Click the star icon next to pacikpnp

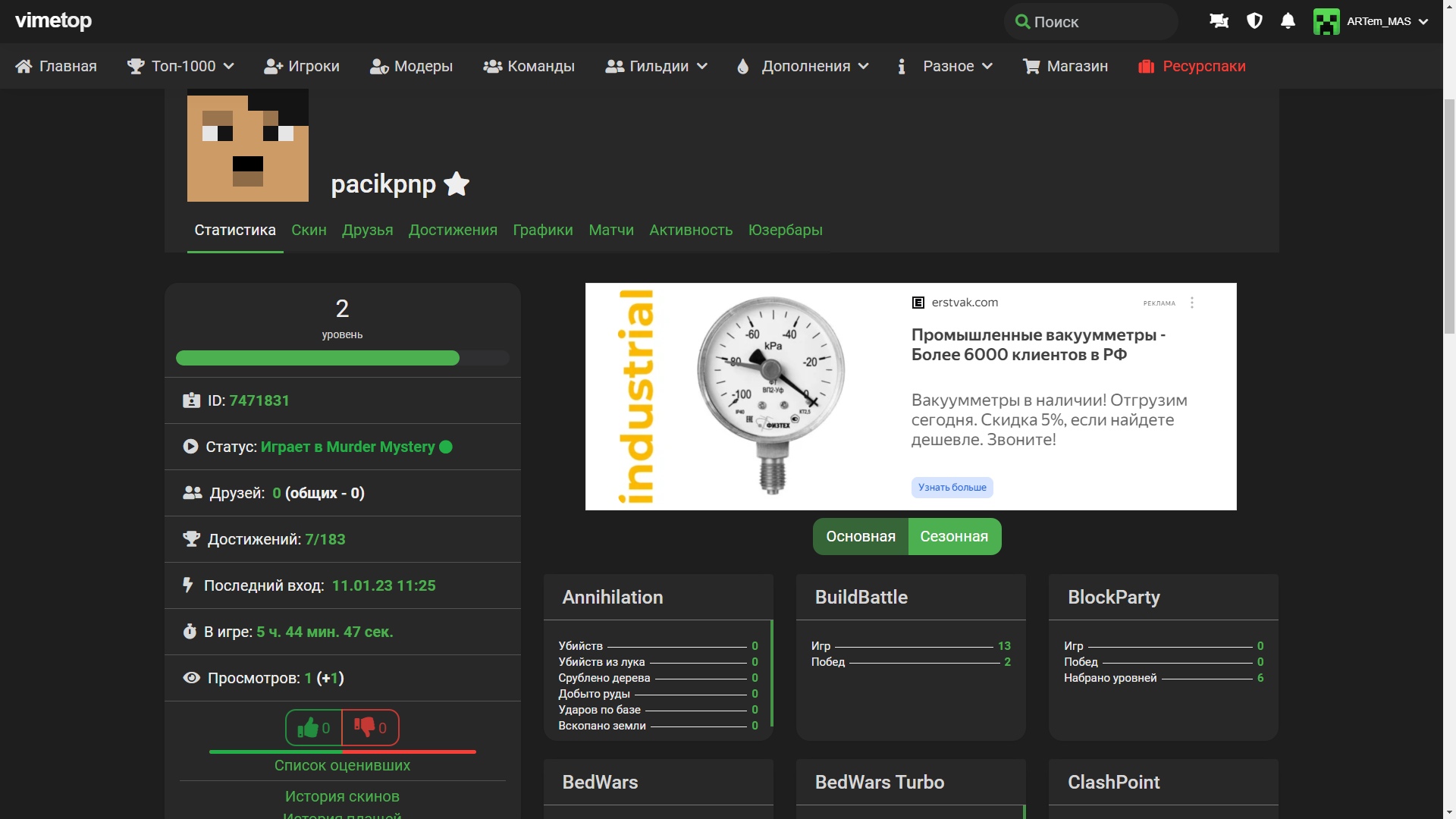457,184
